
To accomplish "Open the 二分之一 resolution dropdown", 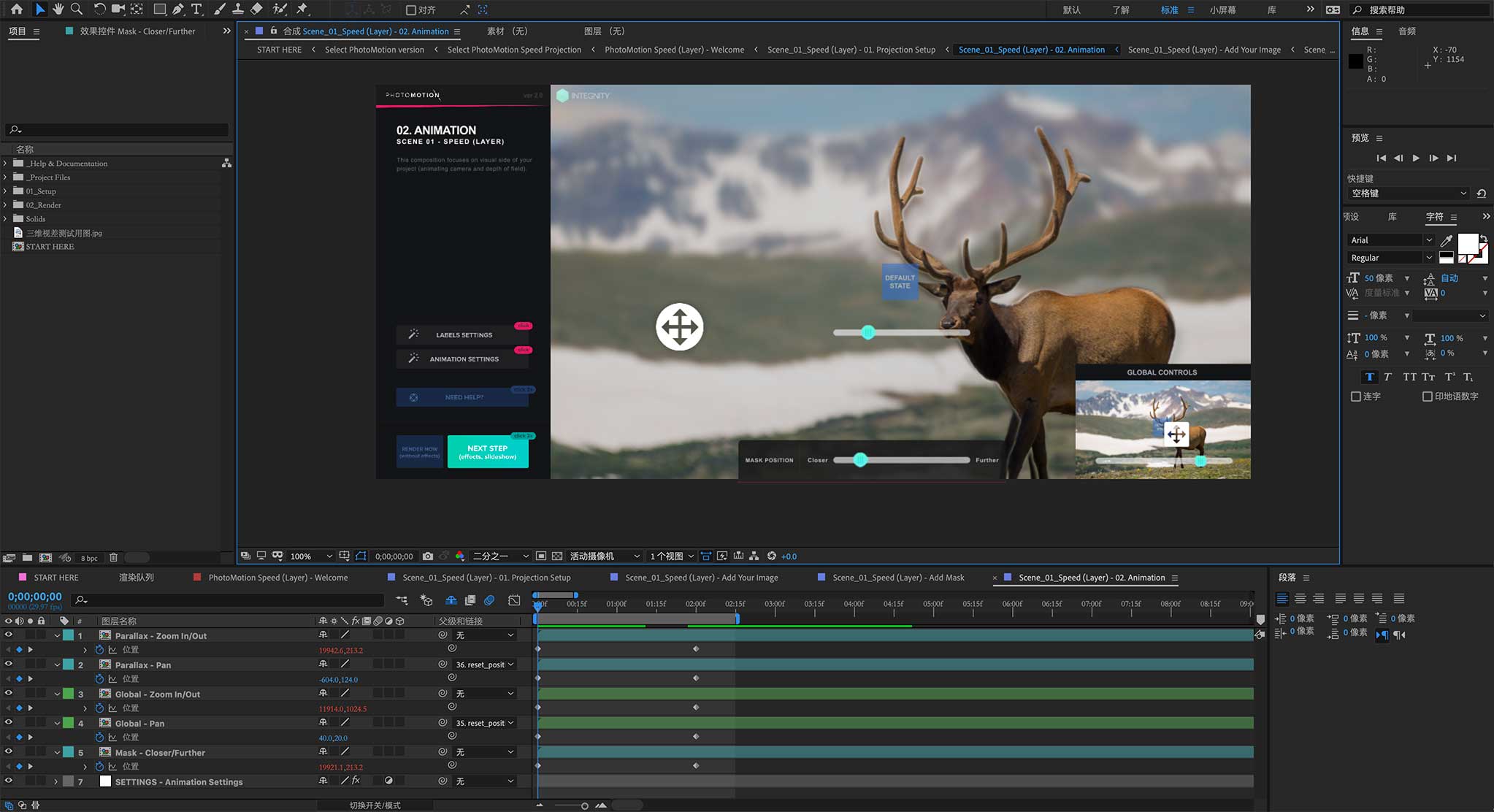I will click(x=500, y=556).
